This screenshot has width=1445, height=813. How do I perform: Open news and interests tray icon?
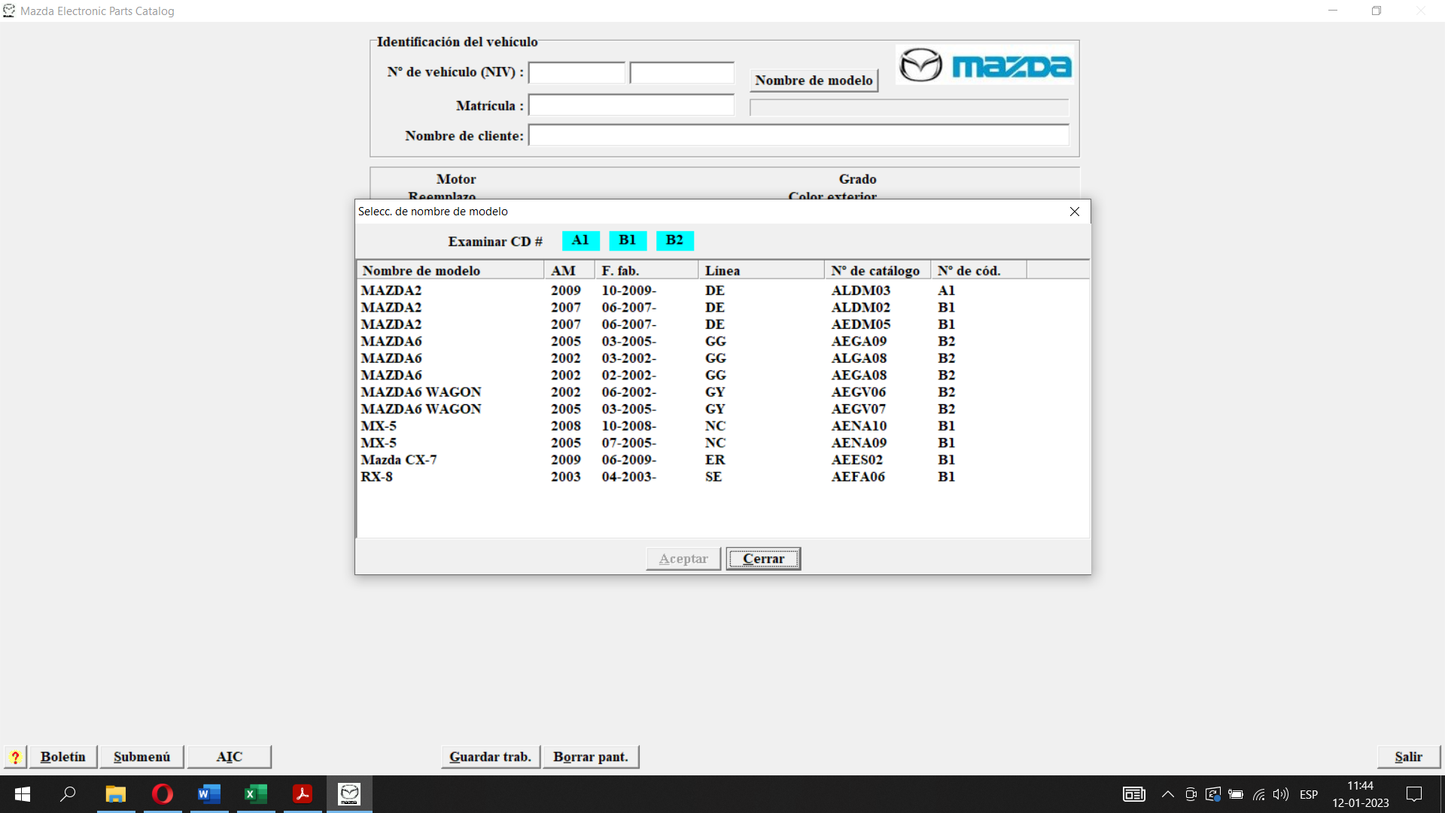(1134, 795)
